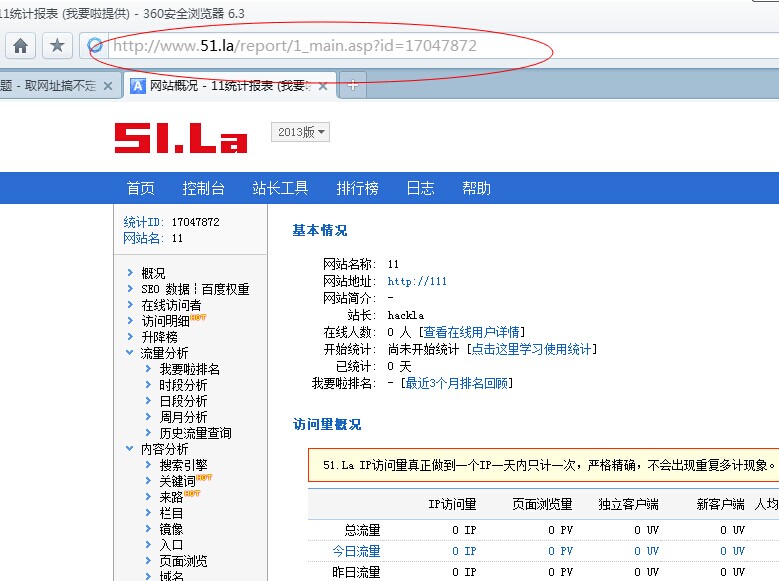Click the page loading icon in address bar

click(x=95, y=46)
